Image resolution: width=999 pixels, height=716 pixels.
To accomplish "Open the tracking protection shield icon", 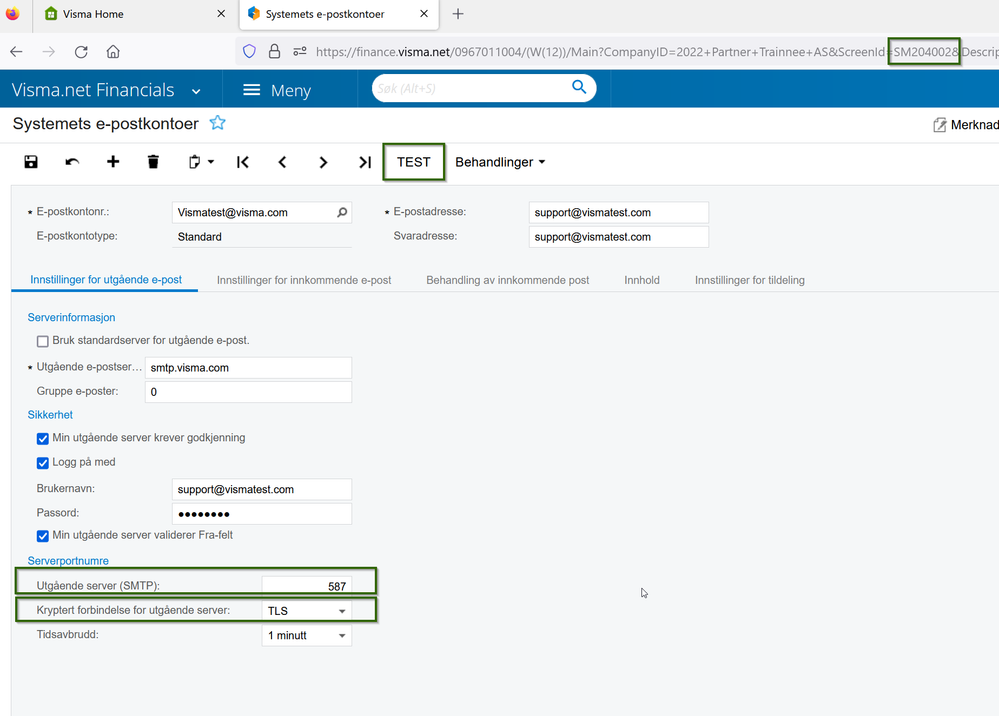I will 249,52.
